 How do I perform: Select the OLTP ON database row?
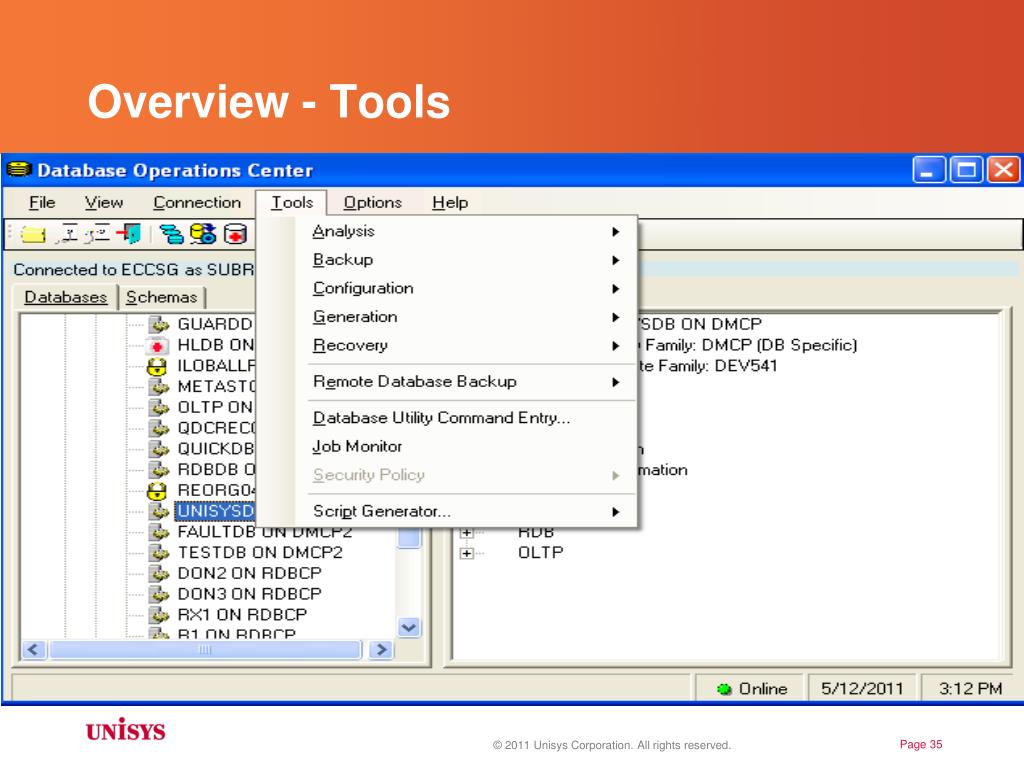click(215, 407)
